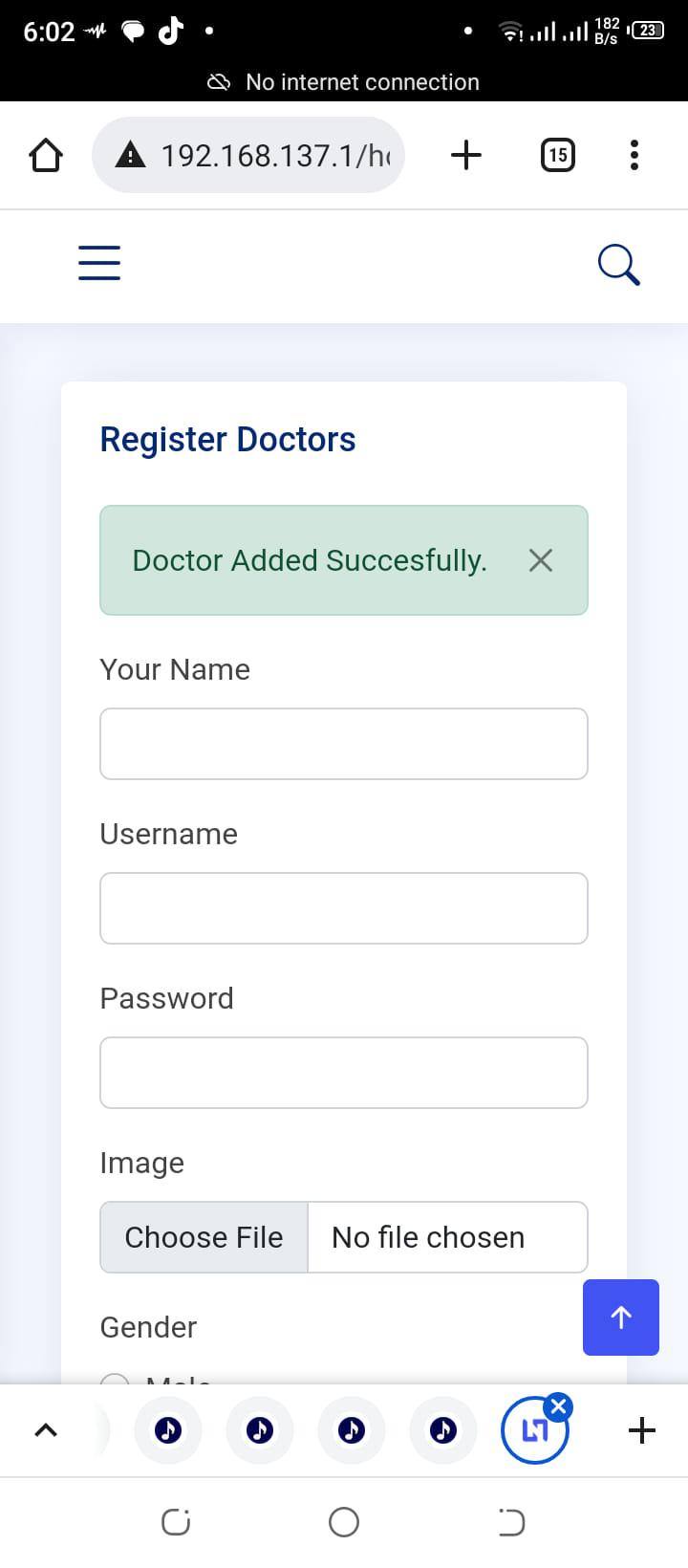Open a new browser tab from toolbar
The image size is (688, 1568).
(x=465, y=155)
